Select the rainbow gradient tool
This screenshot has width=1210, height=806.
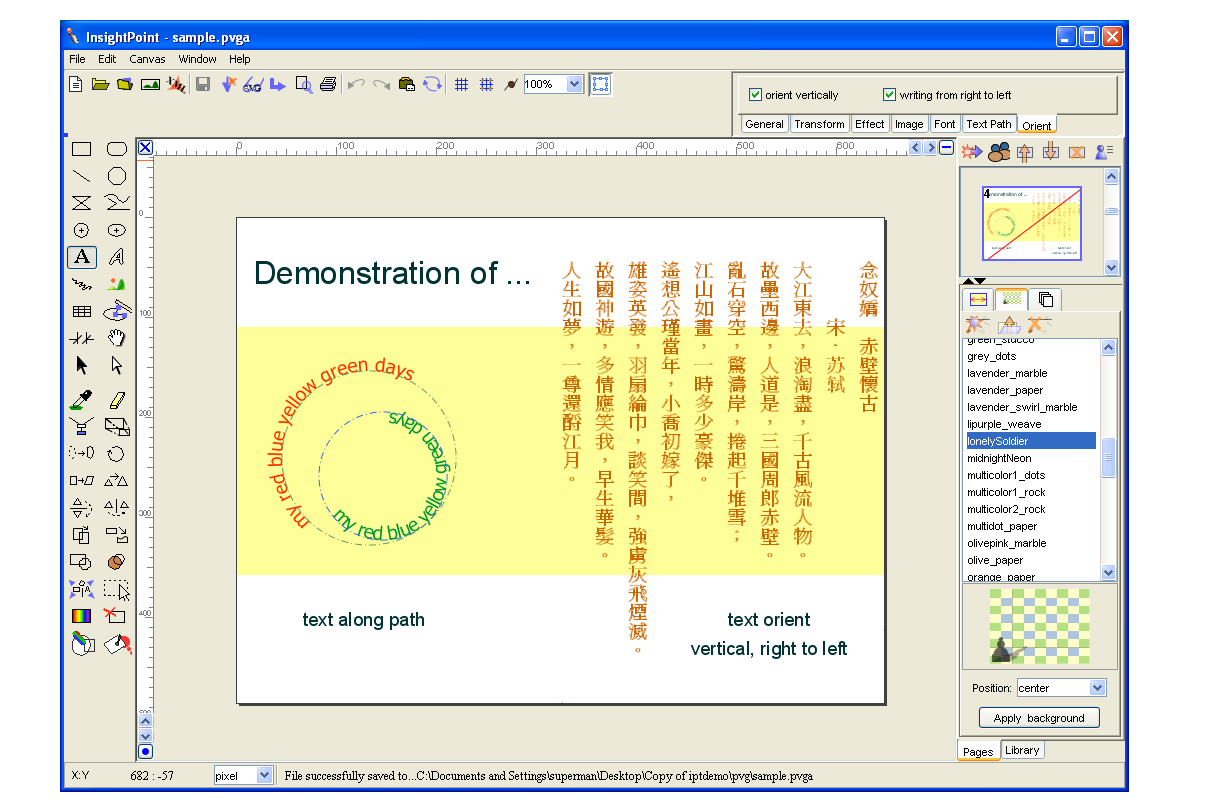82,617
